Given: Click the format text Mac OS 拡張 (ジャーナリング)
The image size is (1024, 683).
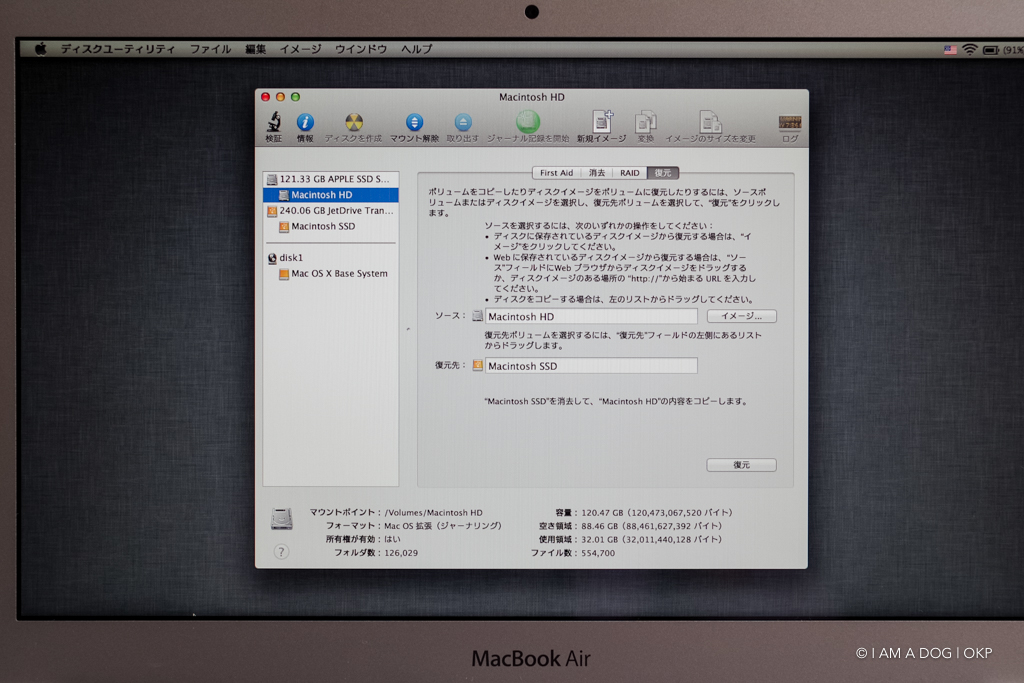Looking at the screenshot, I should coord(443,526).
